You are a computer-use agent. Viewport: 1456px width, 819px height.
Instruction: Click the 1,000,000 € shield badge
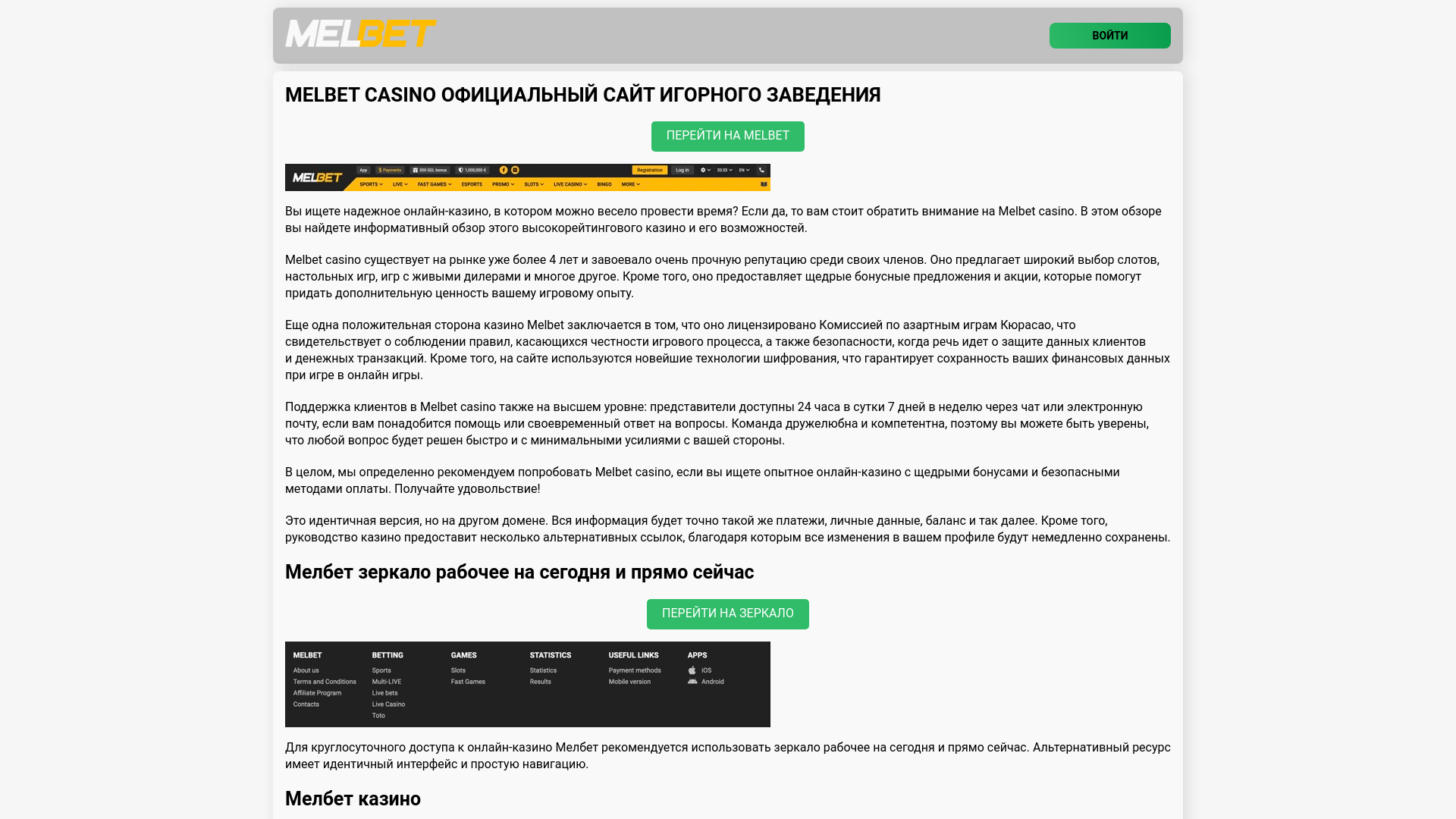(472, 170)
